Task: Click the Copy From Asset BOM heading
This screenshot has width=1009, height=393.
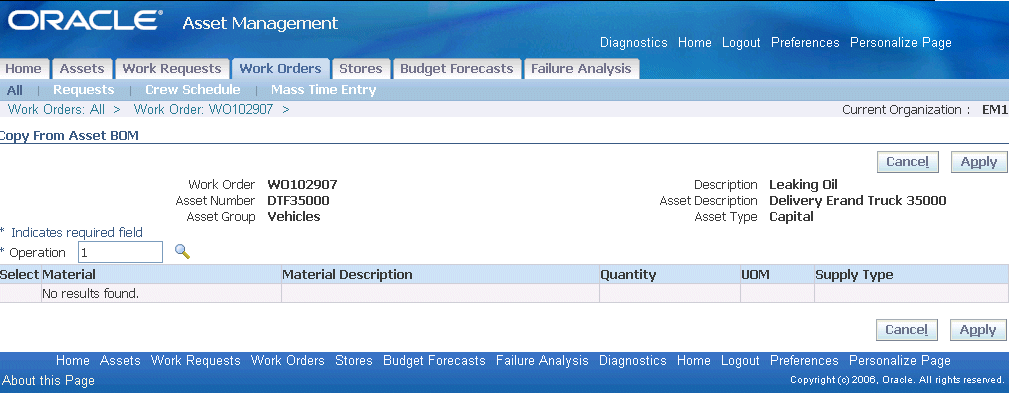Action: 69,136
